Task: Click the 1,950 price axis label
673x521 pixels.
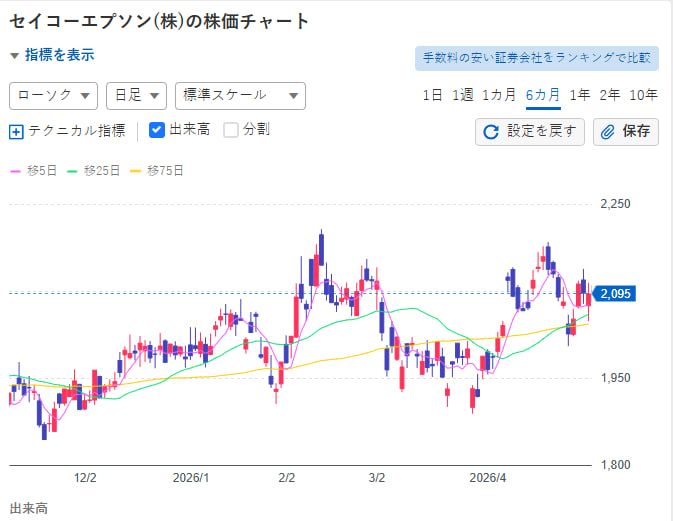Action: (x=615, y=378)
